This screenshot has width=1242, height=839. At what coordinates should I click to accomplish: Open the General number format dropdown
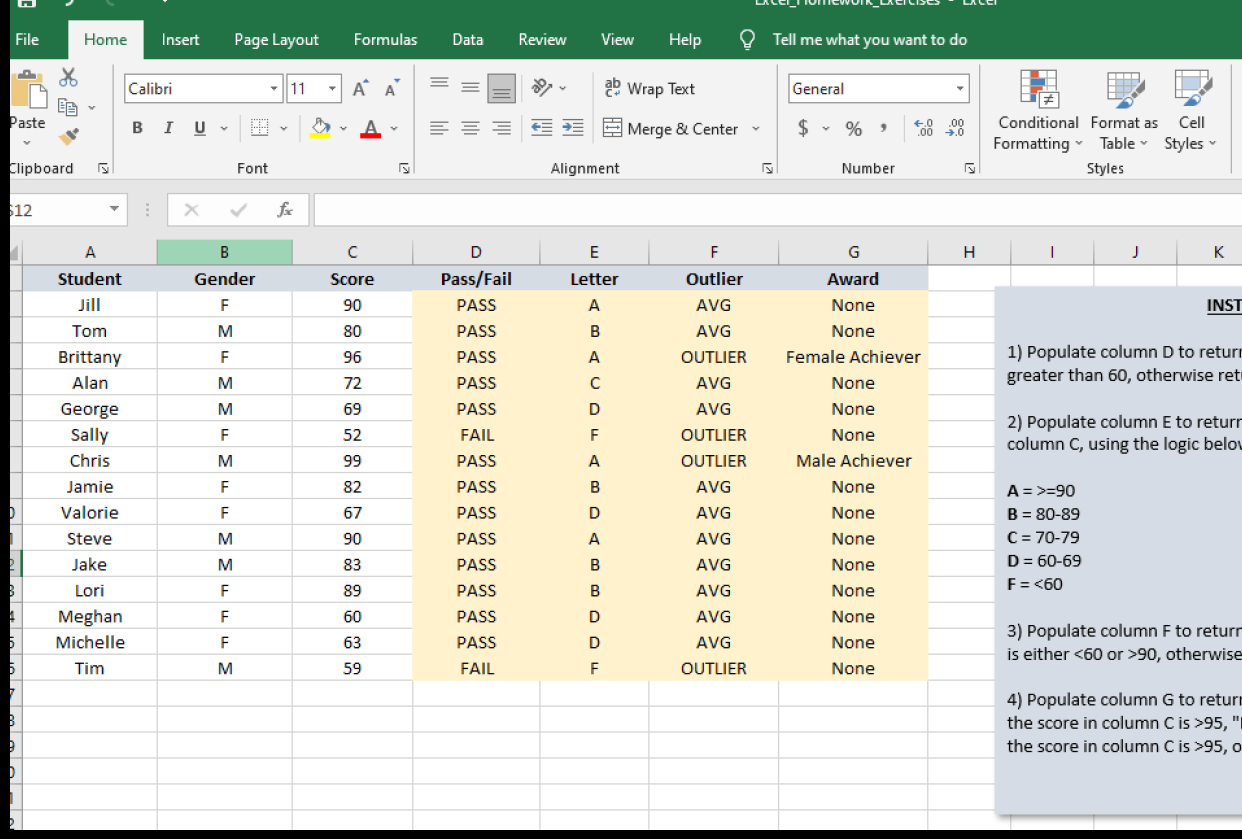tap(960, 89)
